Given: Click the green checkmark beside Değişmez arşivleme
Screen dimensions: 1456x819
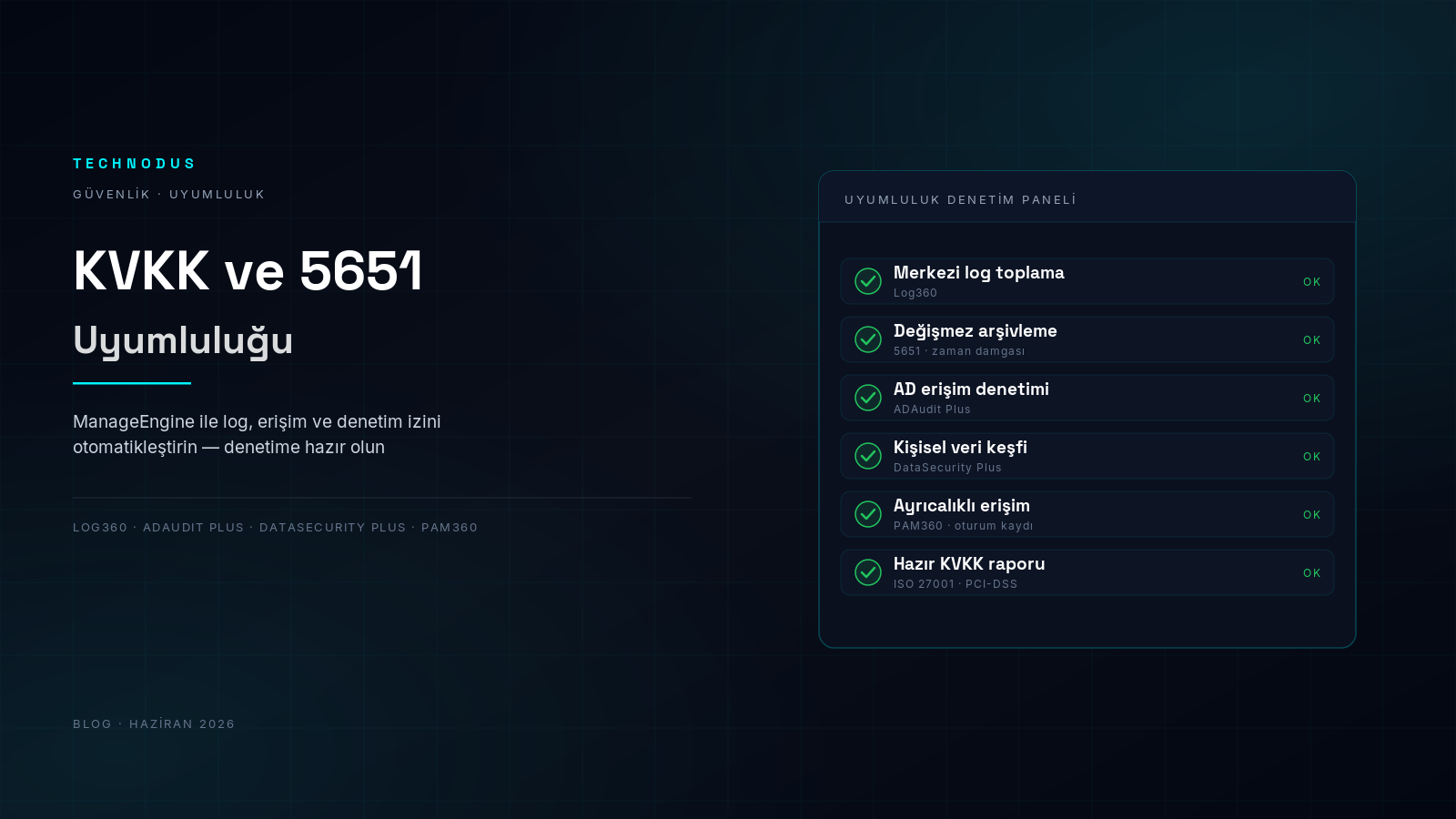Looking at the screenshot, I should (x=868, y=339).
